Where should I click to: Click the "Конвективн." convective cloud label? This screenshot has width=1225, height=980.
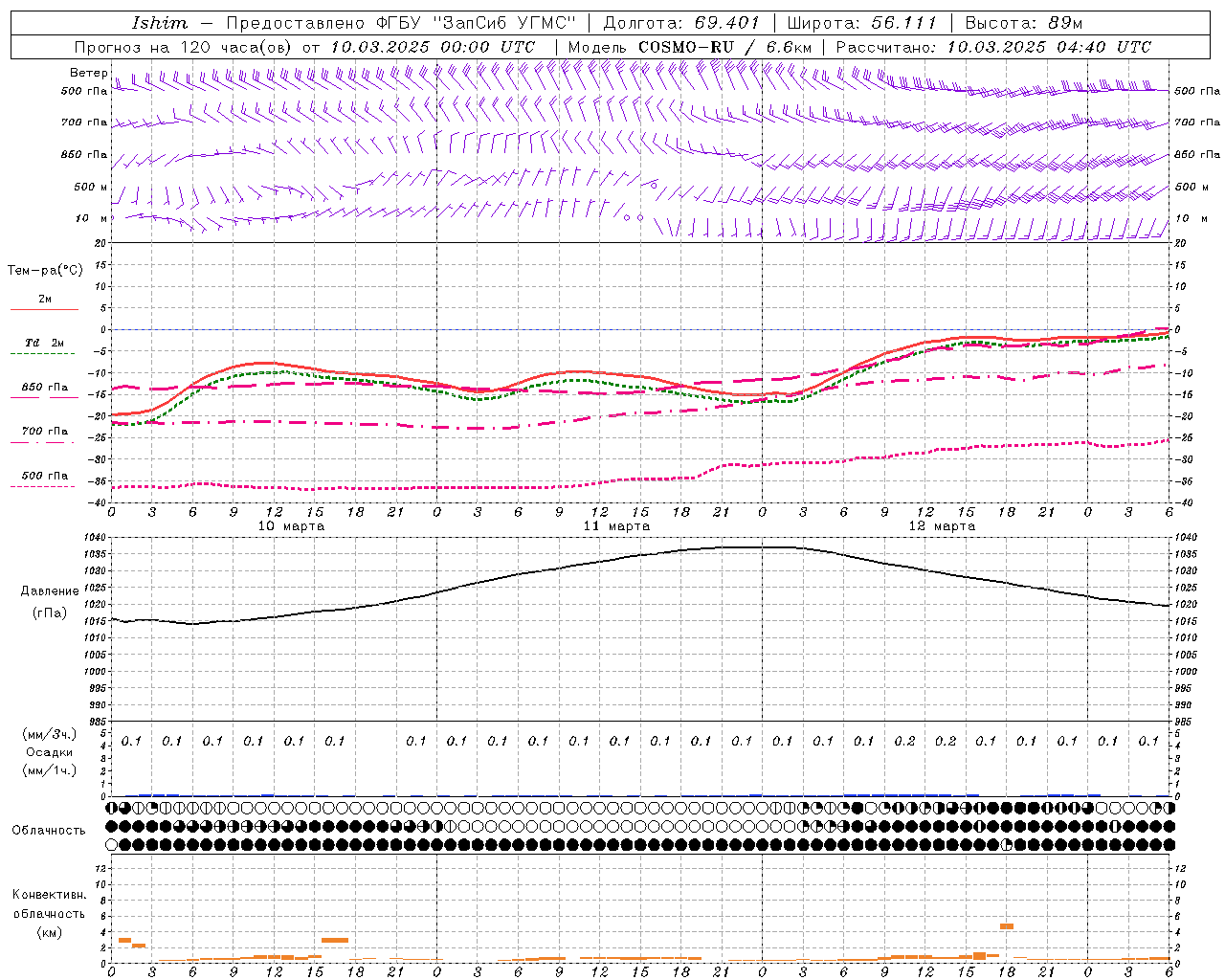tap(49, 894)
